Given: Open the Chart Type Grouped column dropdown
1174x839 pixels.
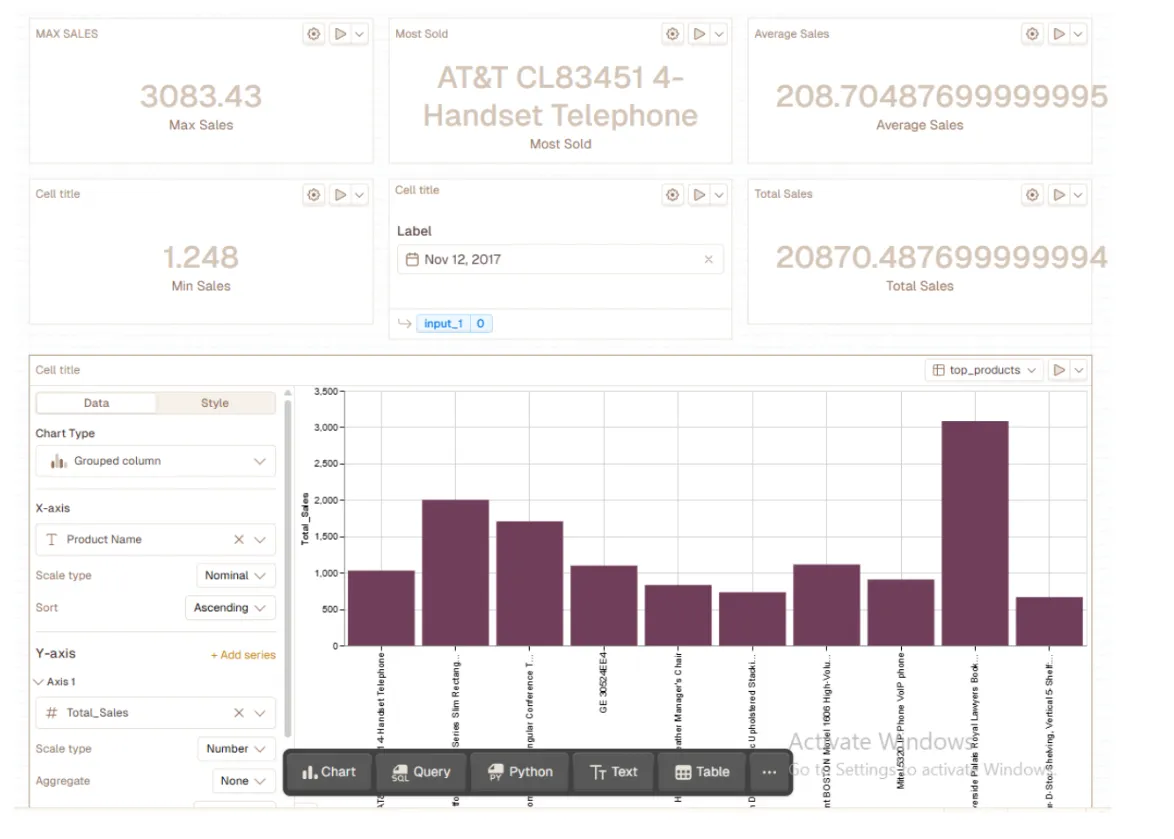Looking at the screenshot, I should [155, 461].
